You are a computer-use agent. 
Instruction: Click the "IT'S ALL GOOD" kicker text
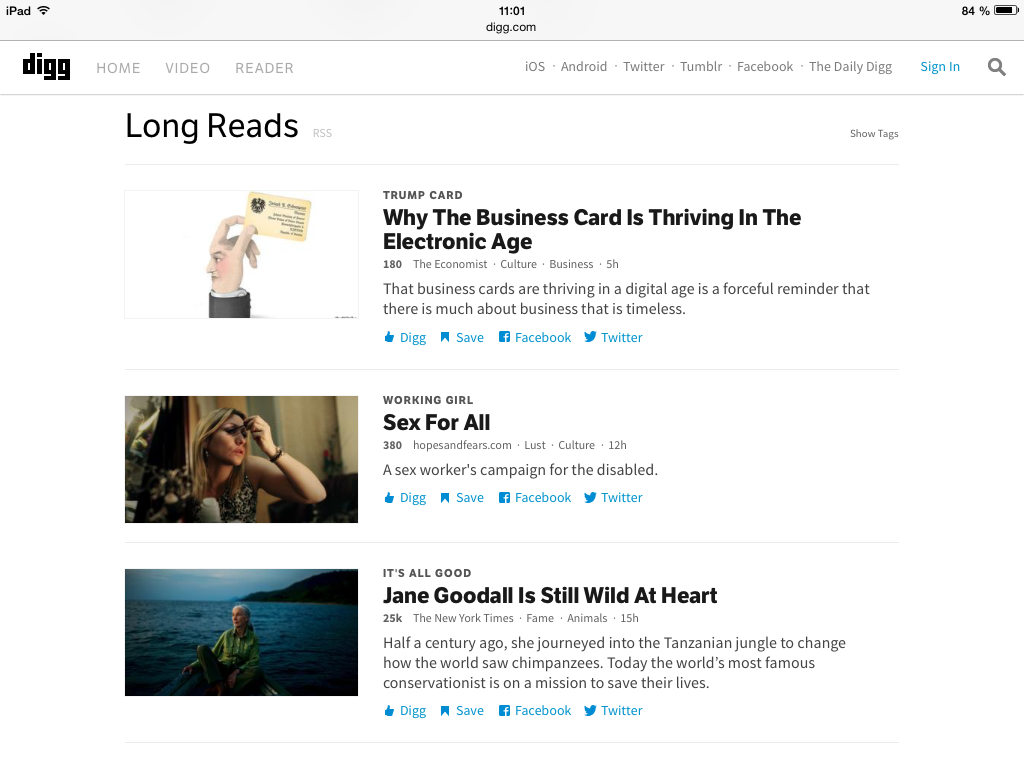[x=427, y=573]
